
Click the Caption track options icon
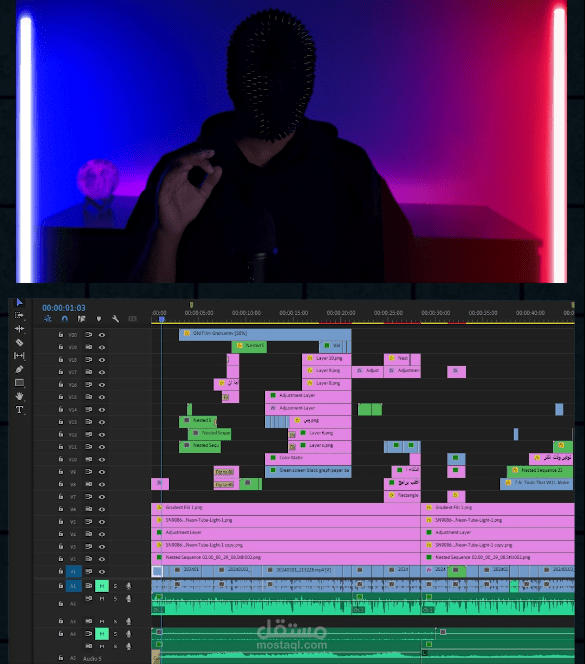point(133,319)
